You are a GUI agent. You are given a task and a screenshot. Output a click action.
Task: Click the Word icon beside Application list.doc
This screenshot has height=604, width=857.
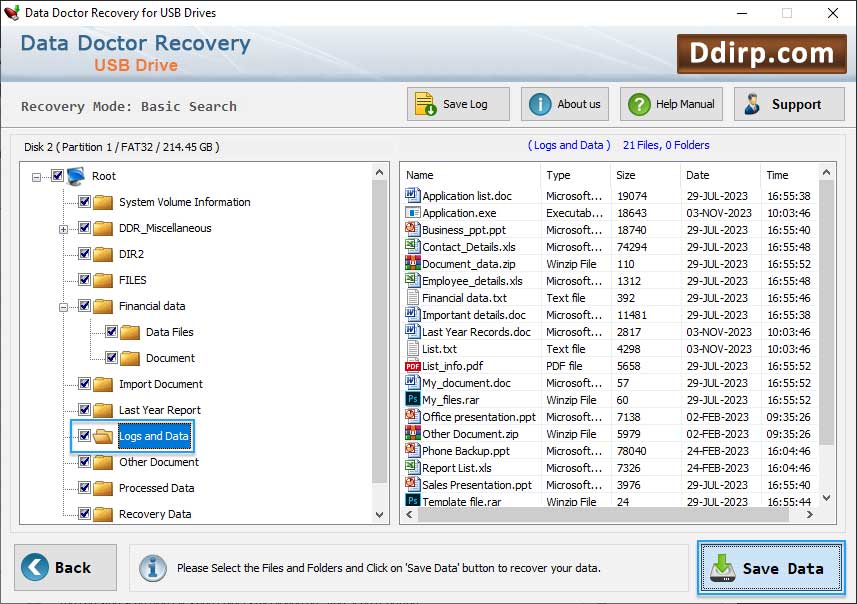[412, 195]
